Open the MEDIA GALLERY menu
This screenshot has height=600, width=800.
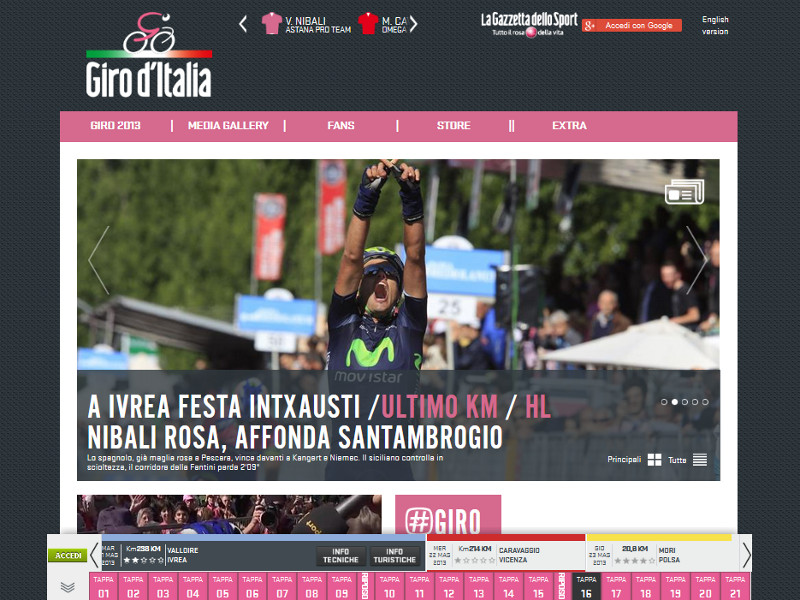pos(228,126)
